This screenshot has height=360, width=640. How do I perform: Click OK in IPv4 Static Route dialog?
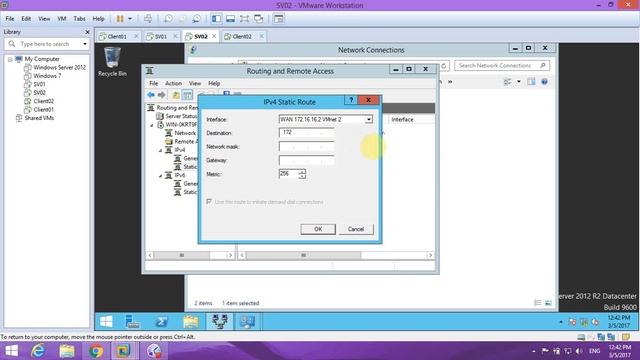click(x=318, y=229)
